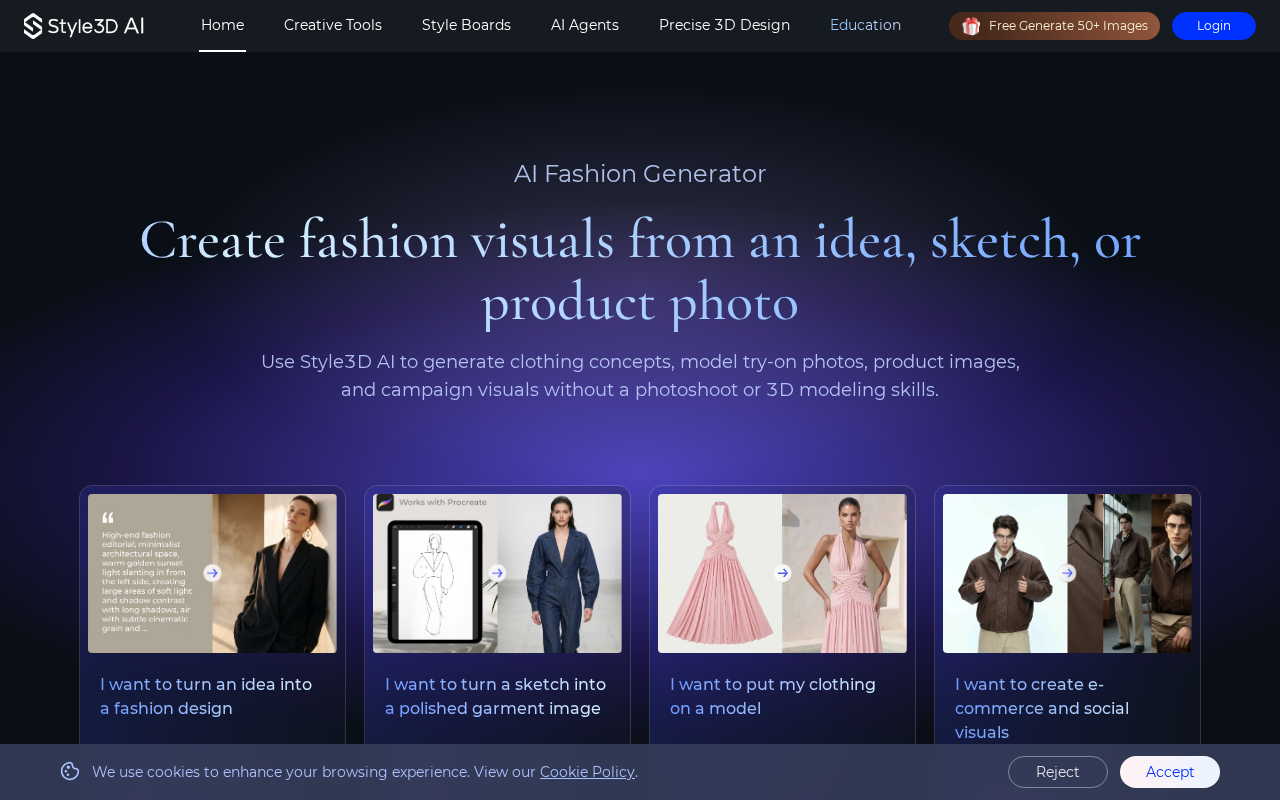Click the Login button
The width and height of the screenshot is (1280, 800).
click(1214, 26)
